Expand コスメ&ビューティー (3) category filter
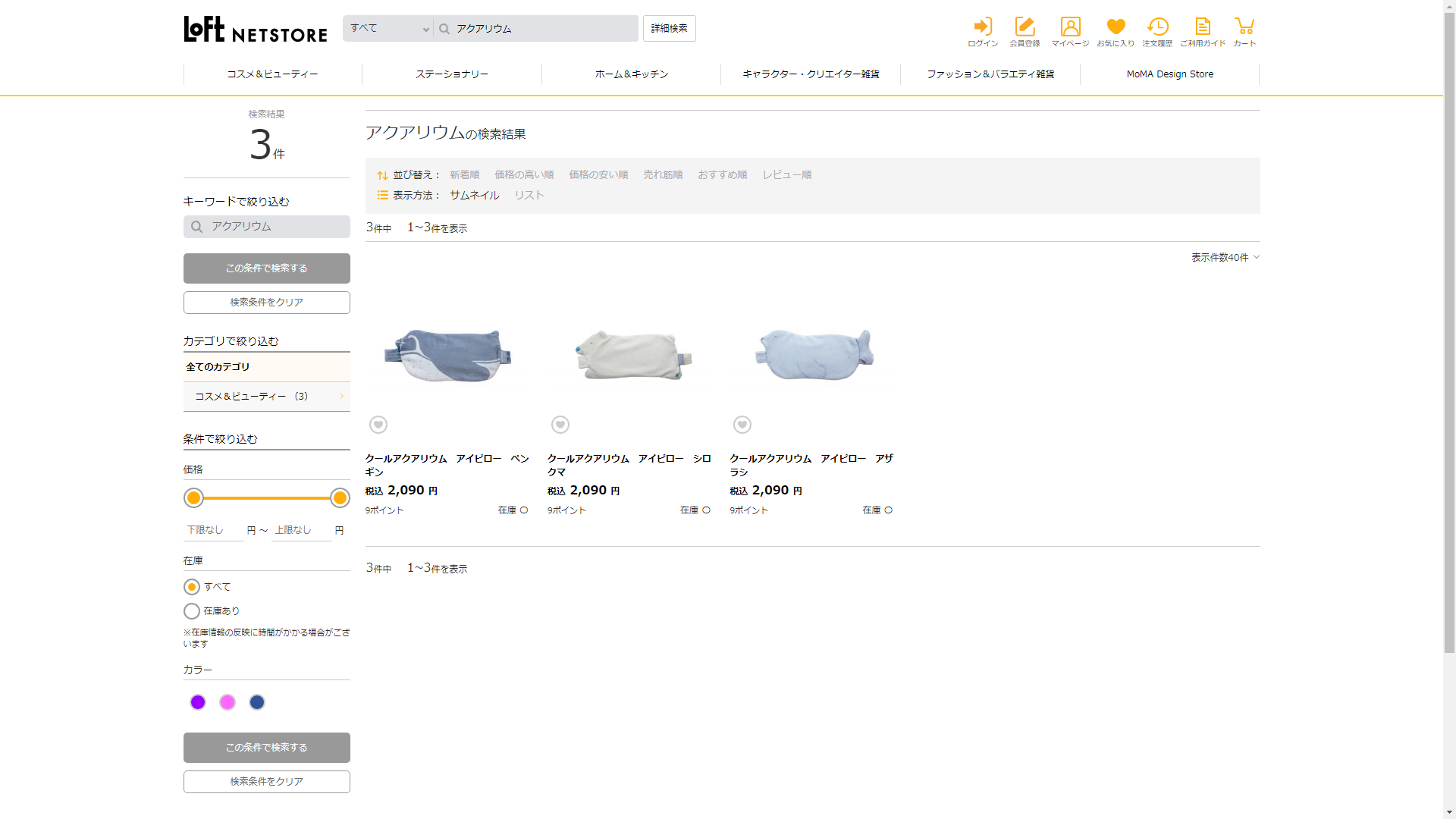Image resolution: width=1456 pixels, height=819 pixels. tap(266, 397)
